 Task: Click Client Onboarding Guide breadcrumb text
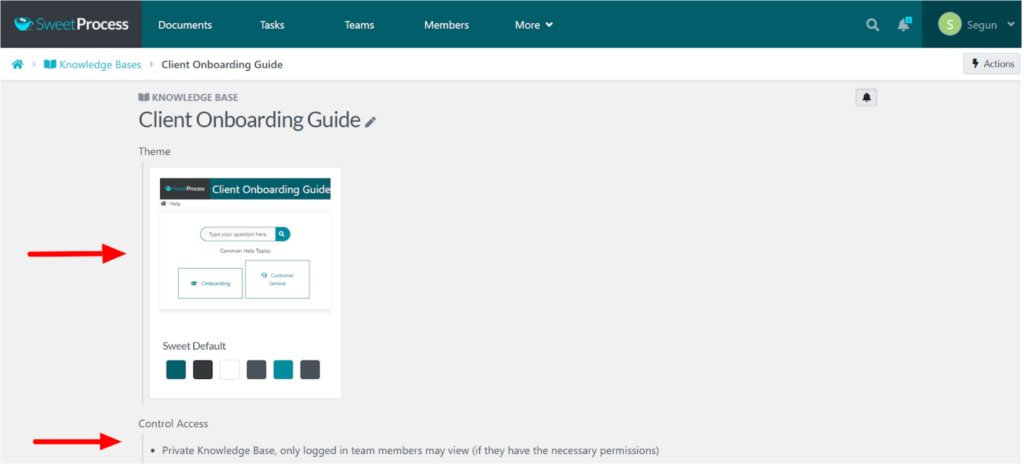tap(222, 64)
